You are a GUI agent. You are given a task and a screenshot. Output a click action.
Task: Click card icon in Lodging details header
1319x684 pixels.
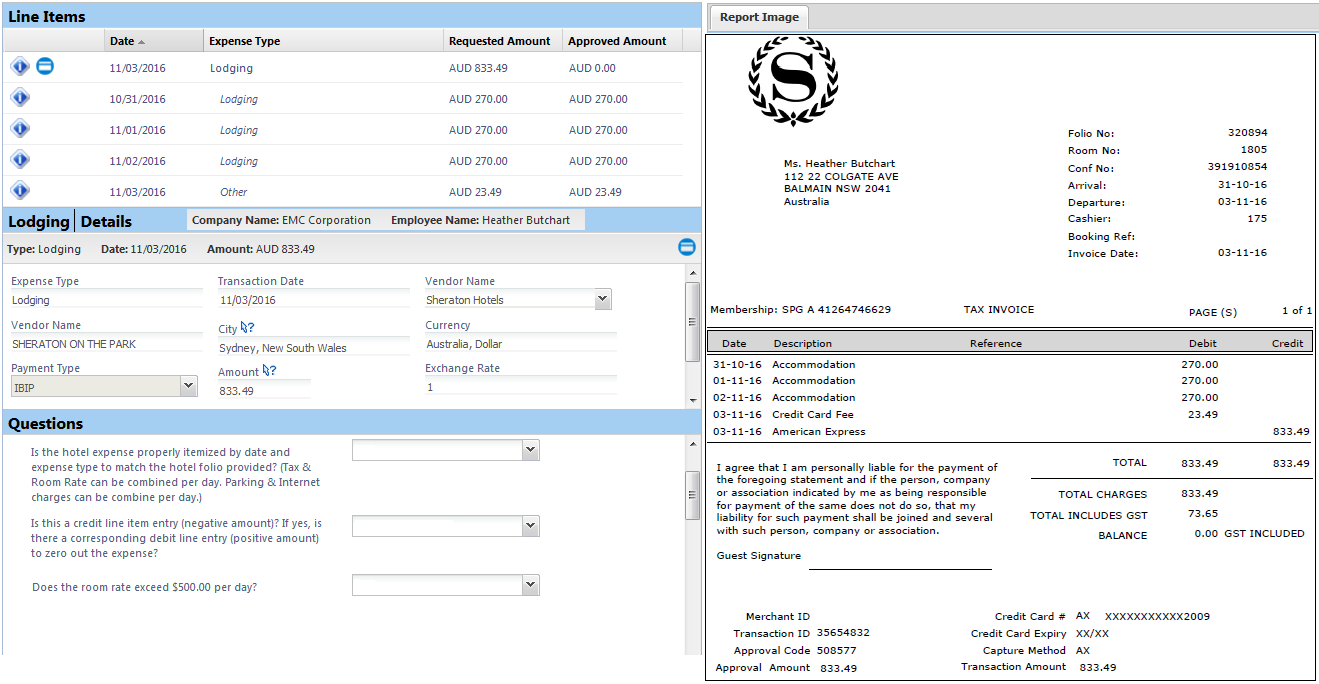[x=687, y=247]
